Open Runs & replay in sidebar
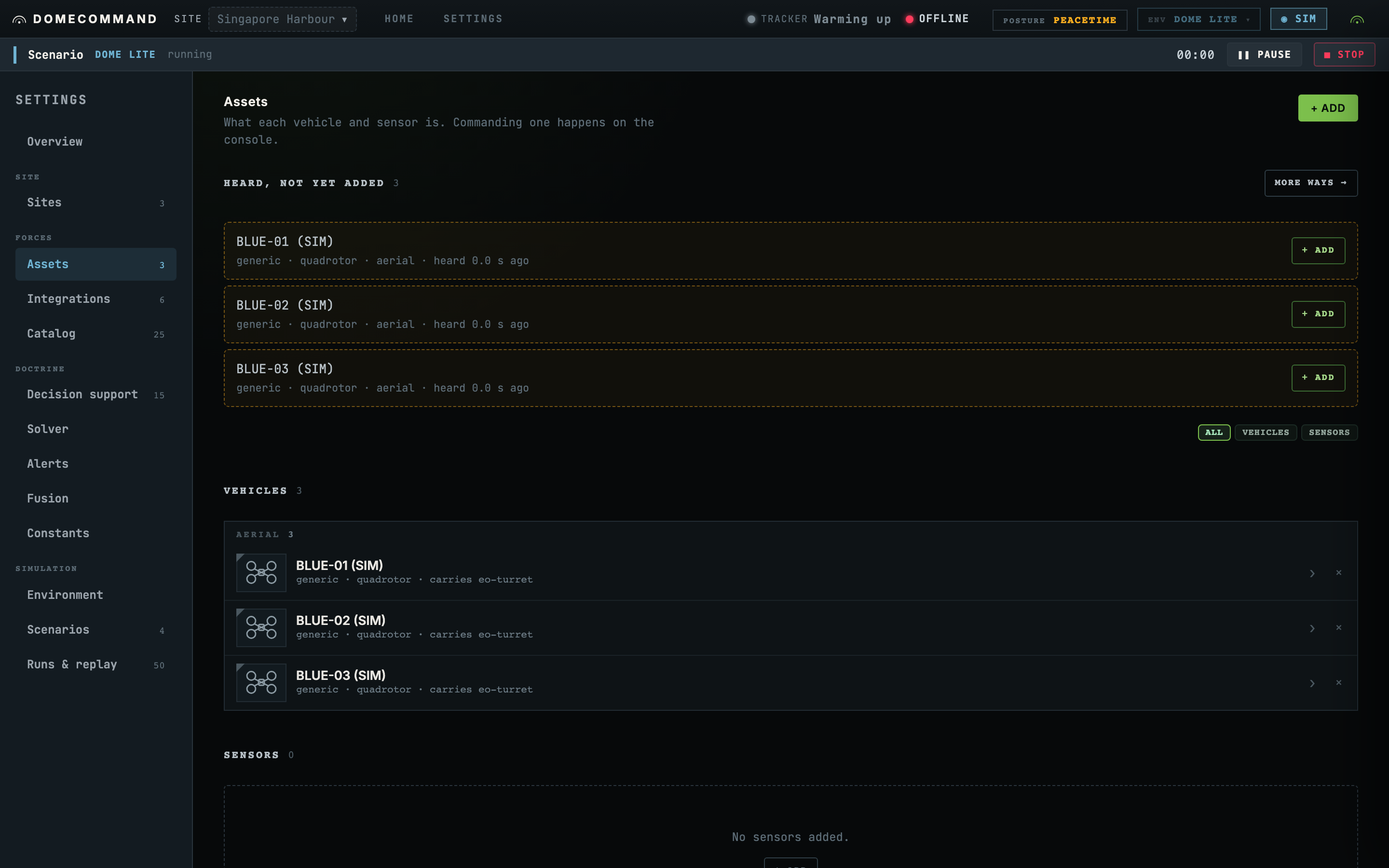The height and width of the screenshot is (868, 1389). [x=96, y=665]
